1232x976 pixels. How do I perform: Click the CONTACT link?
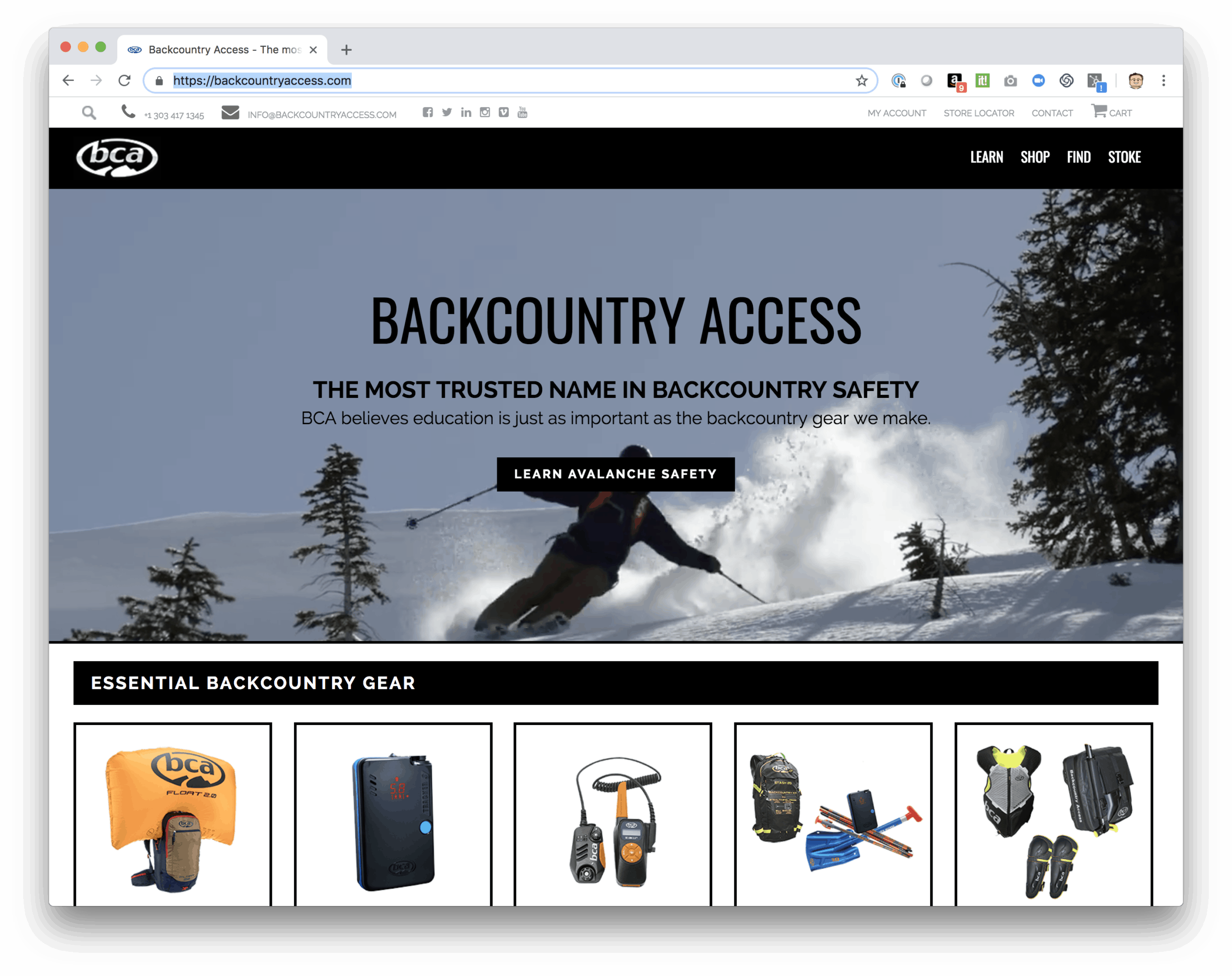tap(1052, 113)
